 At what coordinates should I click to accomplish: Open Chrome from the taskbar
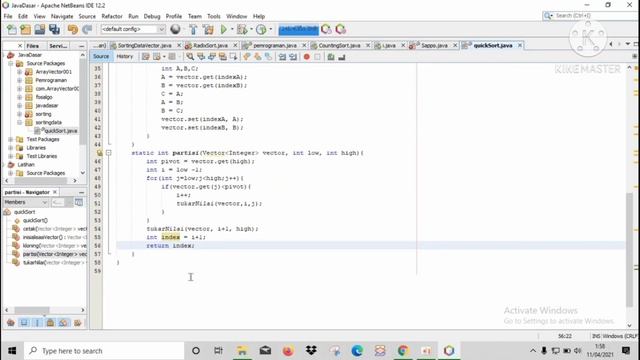coord(403,351)
